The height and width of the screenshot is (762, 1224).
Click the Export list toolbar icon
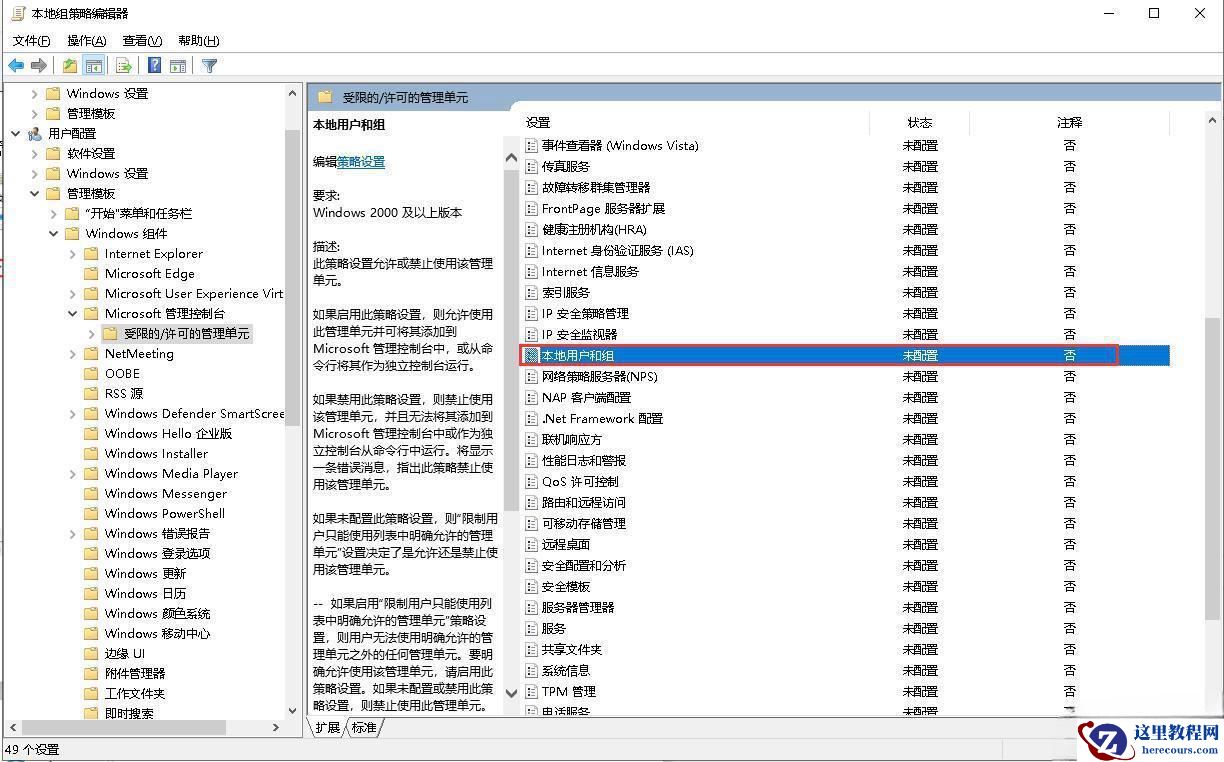coord(123,65)
